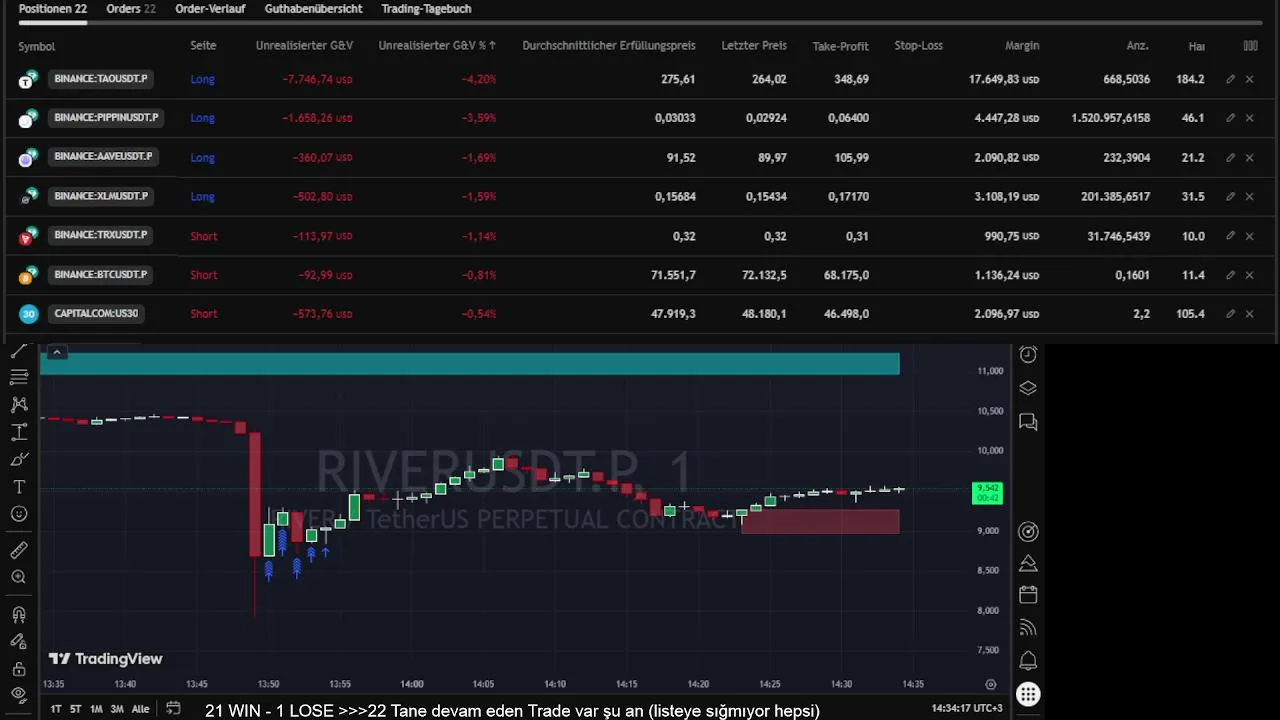Sort by Stop-Loss column header

pyautogui.click(x=918, y=46)
